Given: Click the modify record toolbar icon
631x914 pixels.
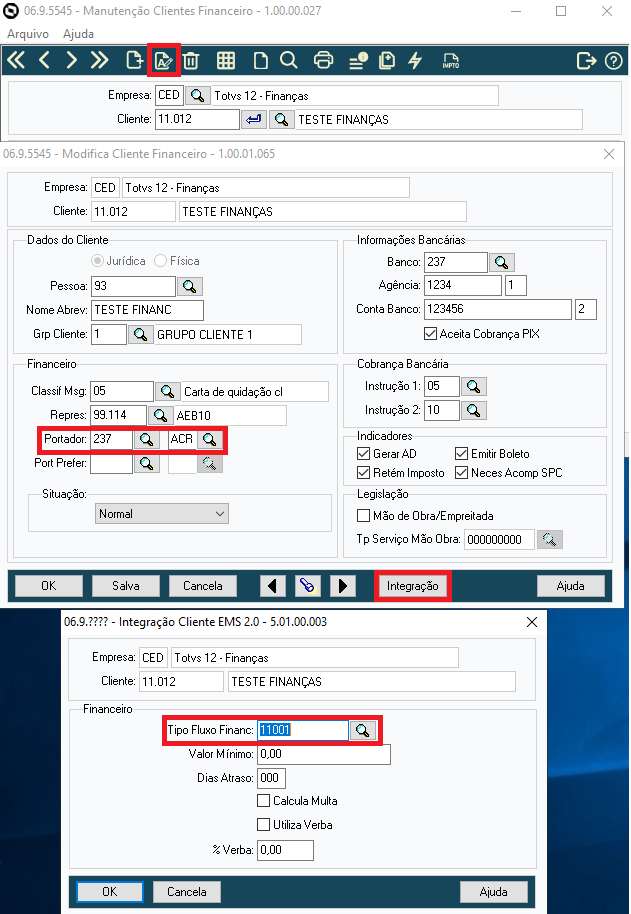Looking at the screenshot, I should 164,60.
